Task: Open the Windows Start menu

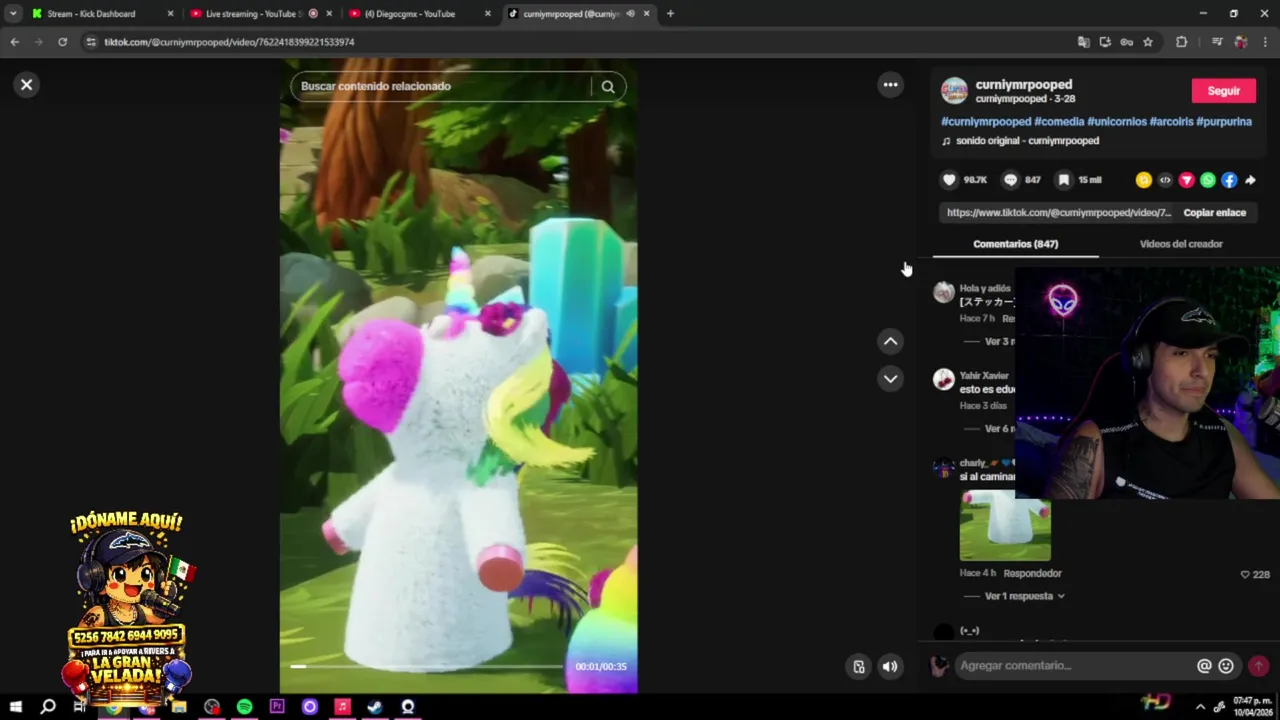Action: click(15, 707)
